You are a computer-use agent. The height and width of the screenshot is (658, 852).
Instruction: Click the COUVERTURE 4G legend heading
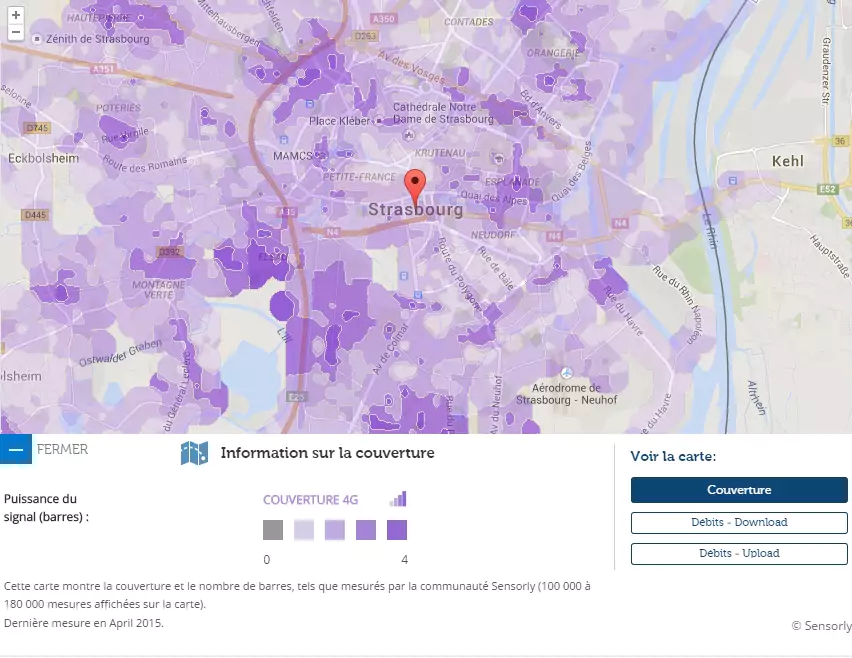[x=310, y=500]
